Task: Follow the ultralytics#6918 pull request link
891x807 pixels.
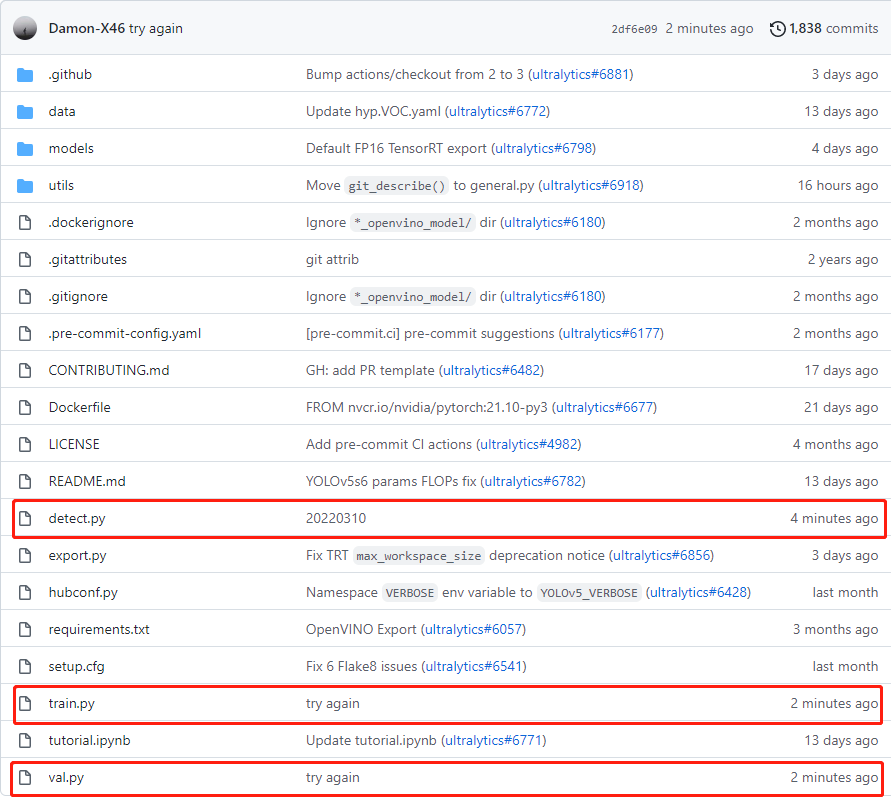Action: click(591, 185)
